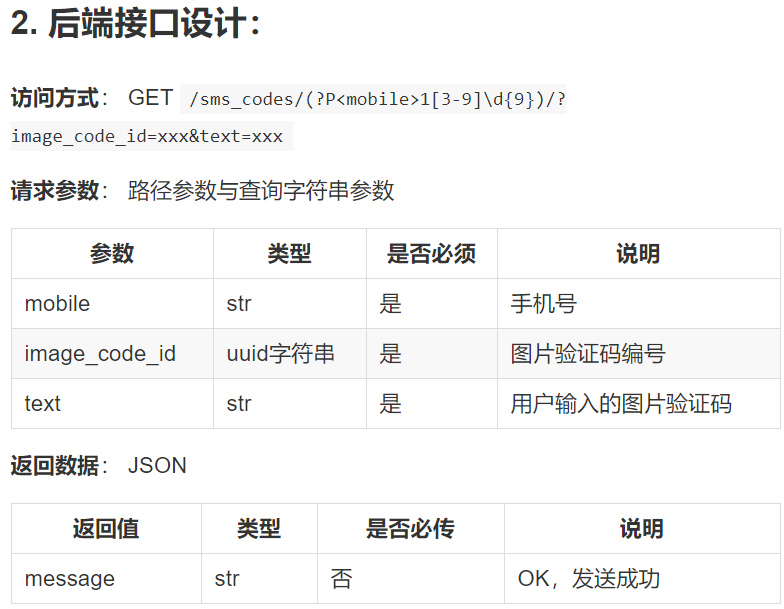Screen dimensions: 784x609
Task: Click the 'JSON' return format text
Action: click(157, 466)
